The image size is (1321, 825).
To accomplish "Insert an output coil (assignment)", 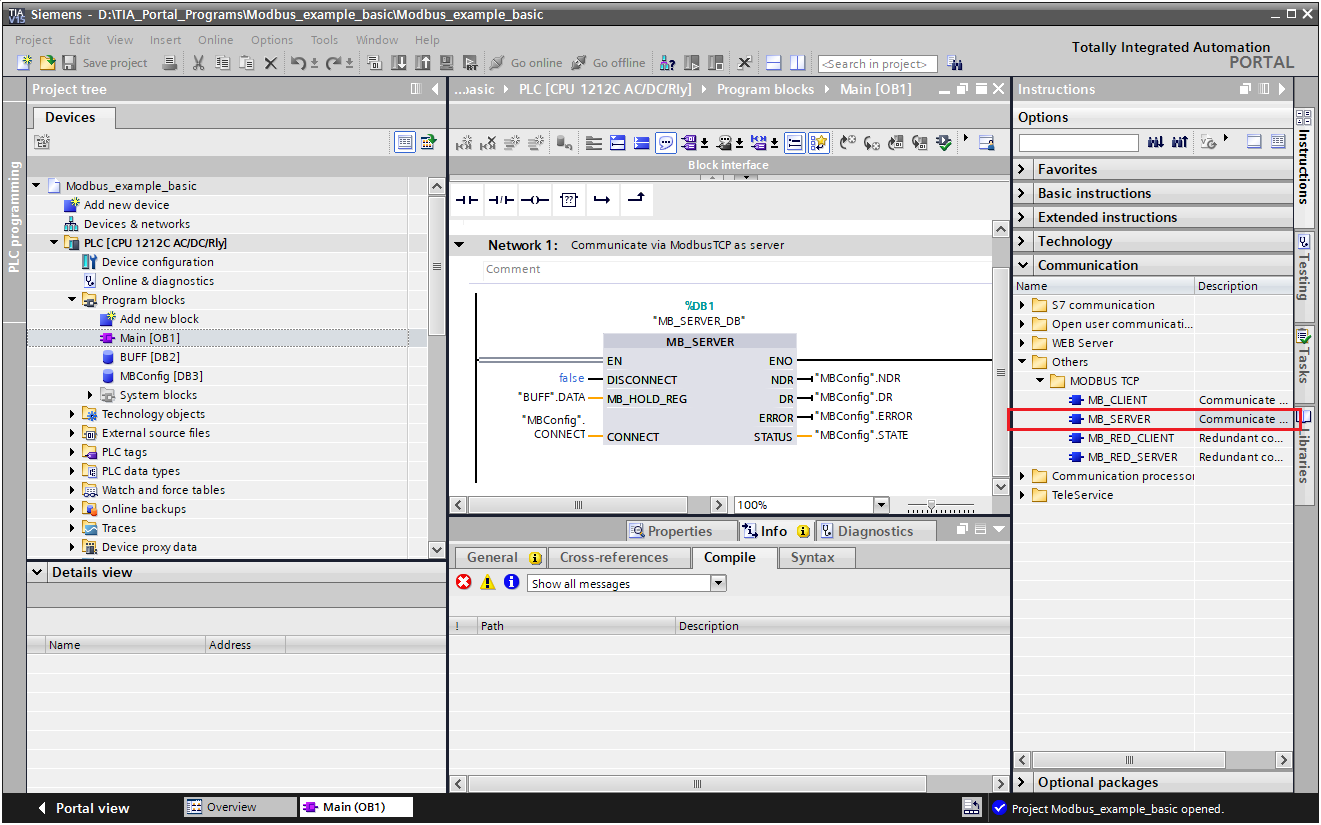I will (535, 200).
